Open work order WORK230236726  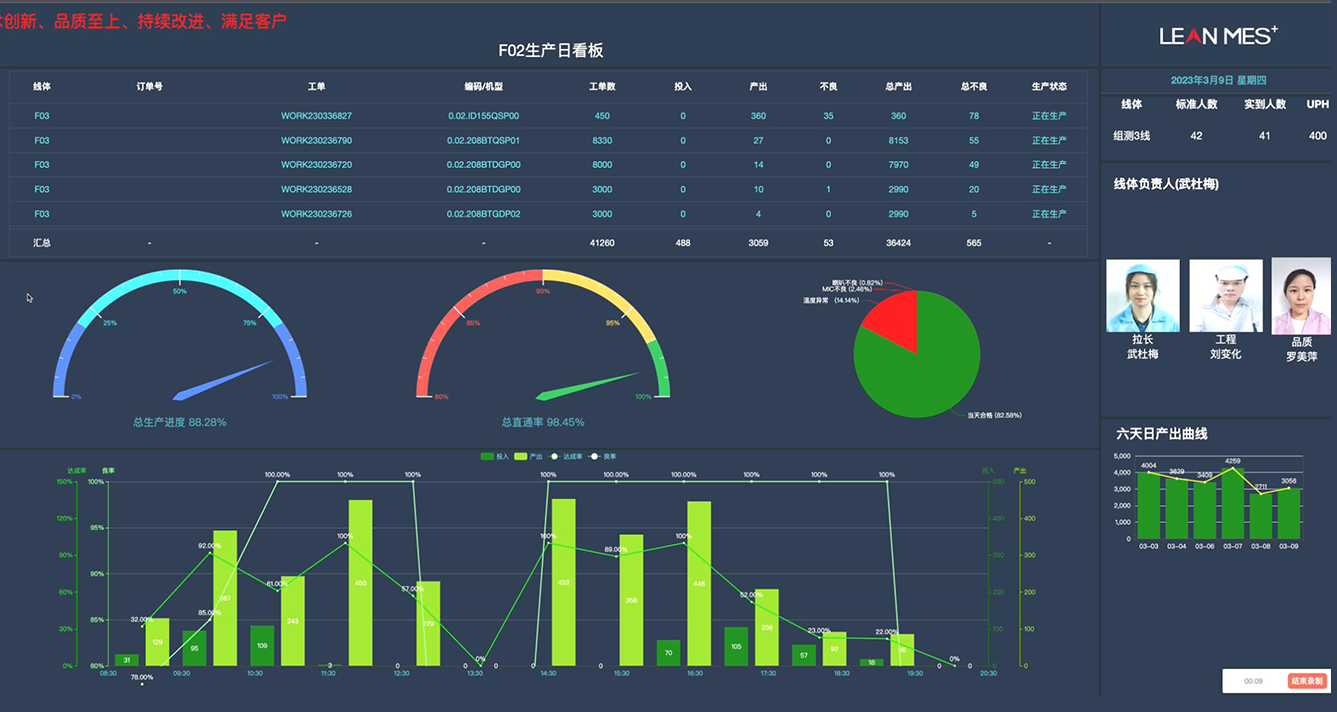pos(316,214)
